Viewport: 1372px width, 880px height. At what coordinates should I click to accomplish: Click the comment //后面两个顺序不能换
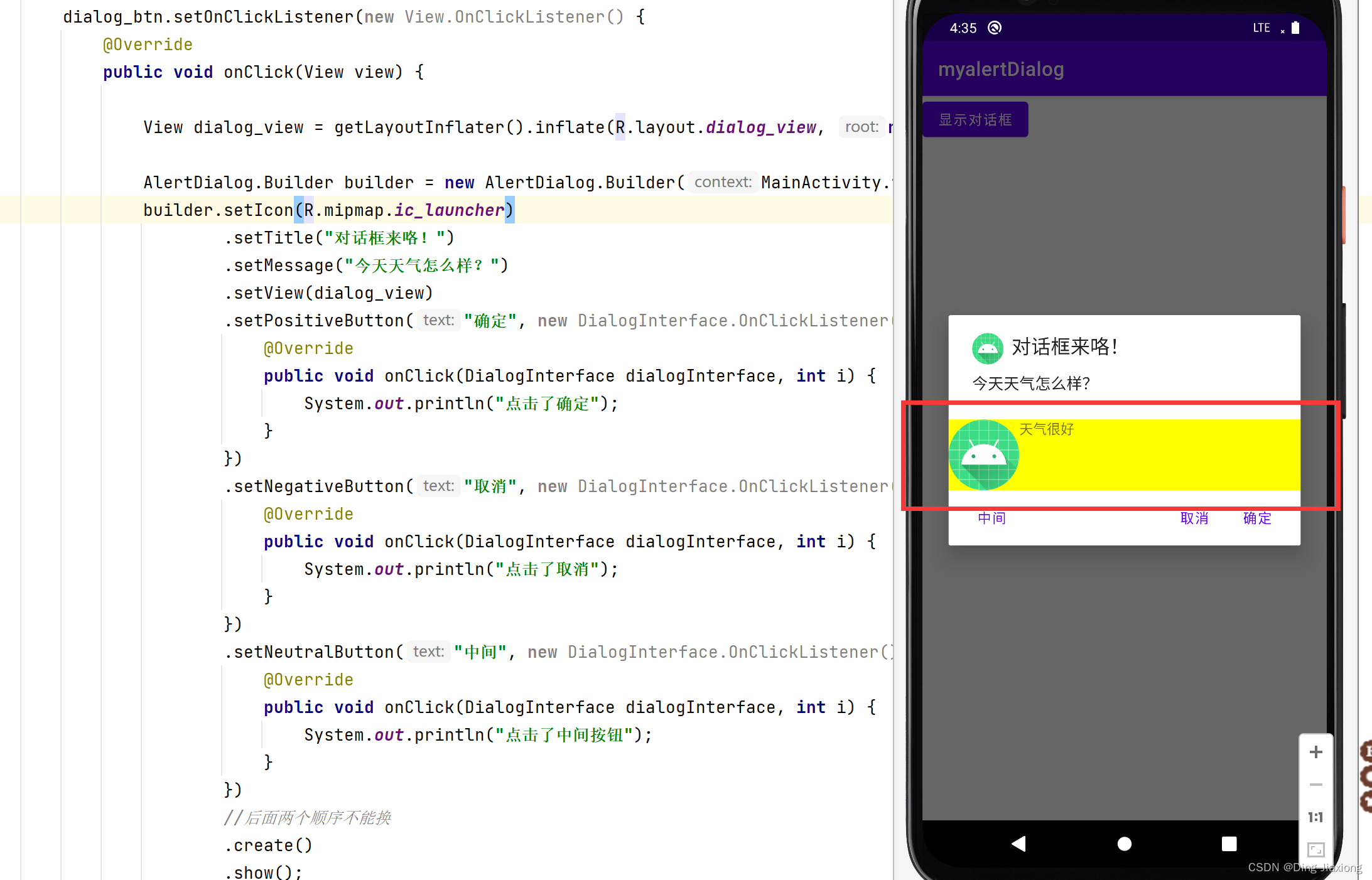(x=308, y=818)
